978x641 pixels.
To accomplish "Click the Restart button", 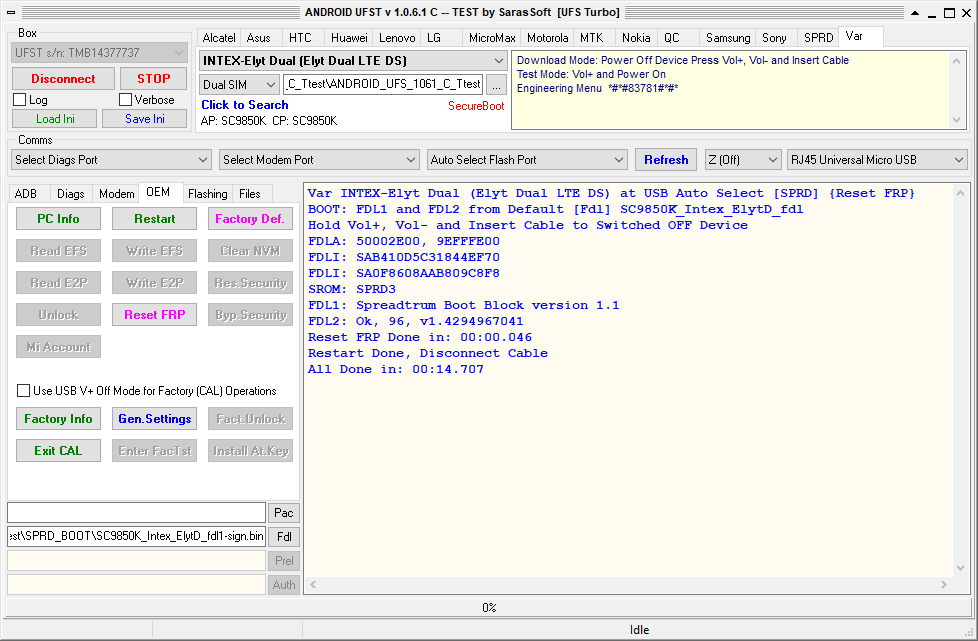I will (155, 219).
